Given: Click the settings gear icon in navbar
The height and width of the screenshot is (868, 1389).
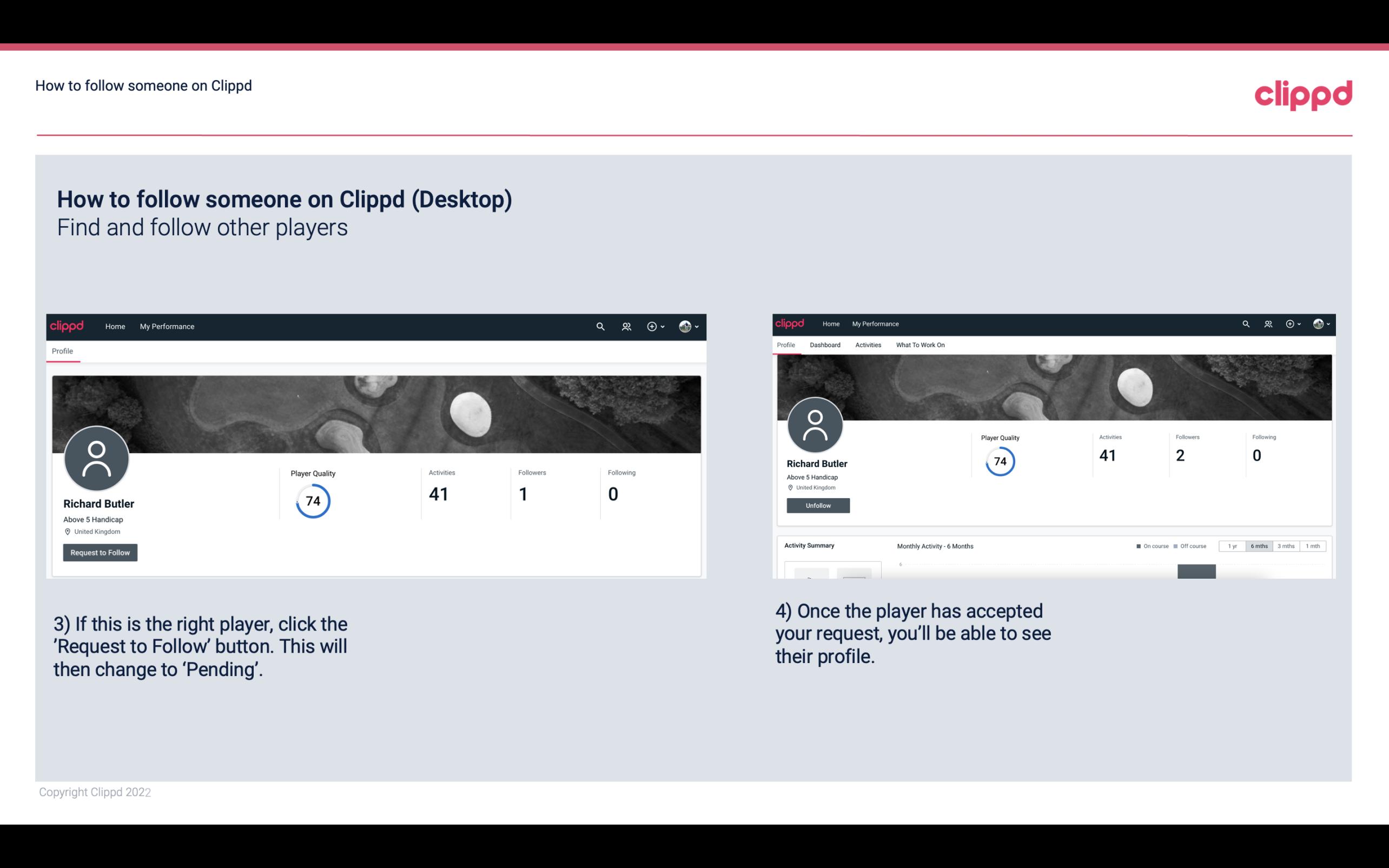Looking at the screenshot, I should (651, 326).
